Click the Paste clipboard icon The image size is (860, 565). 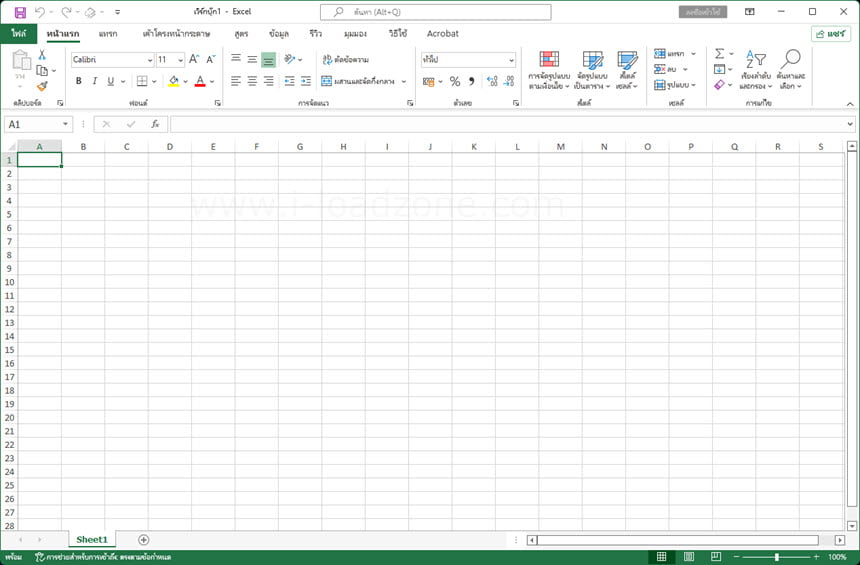(21, 60)
